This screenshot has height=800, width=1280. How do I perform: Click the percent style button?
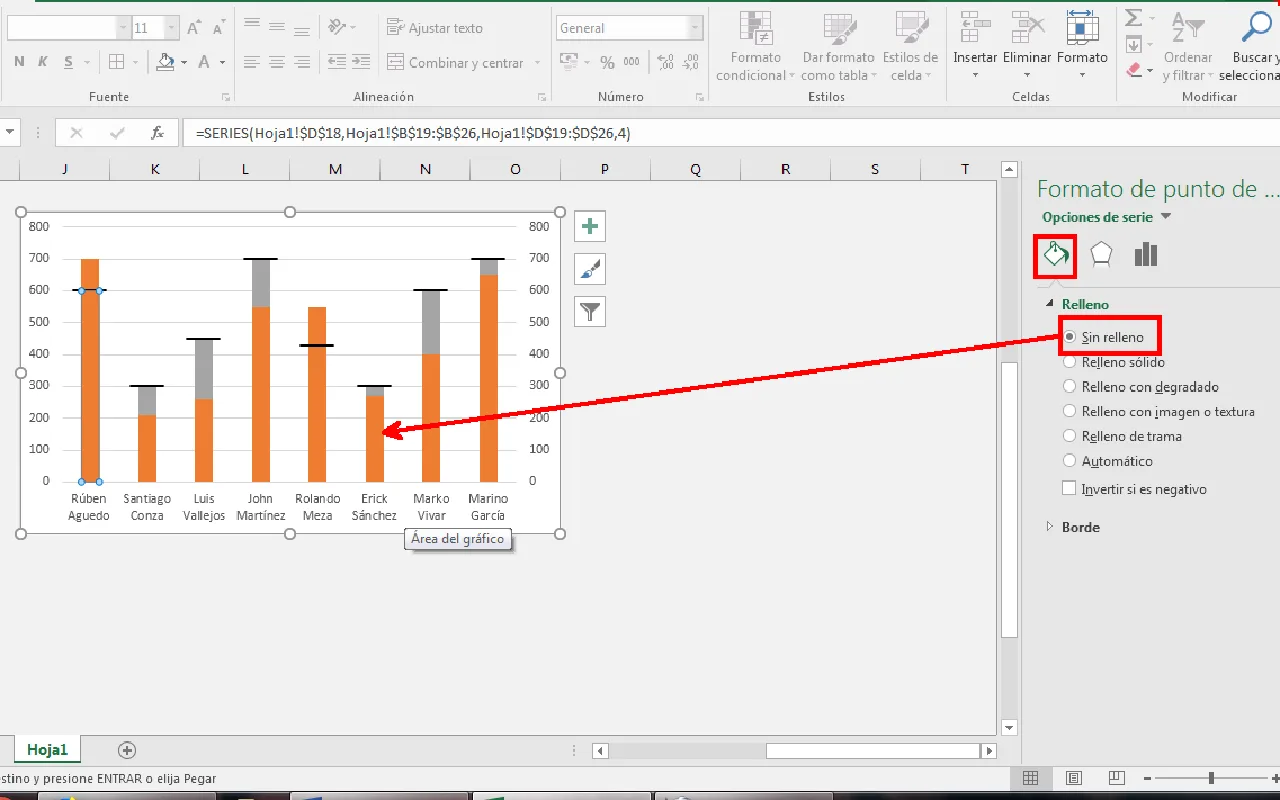pyautogui.click(x=607, y=62)
